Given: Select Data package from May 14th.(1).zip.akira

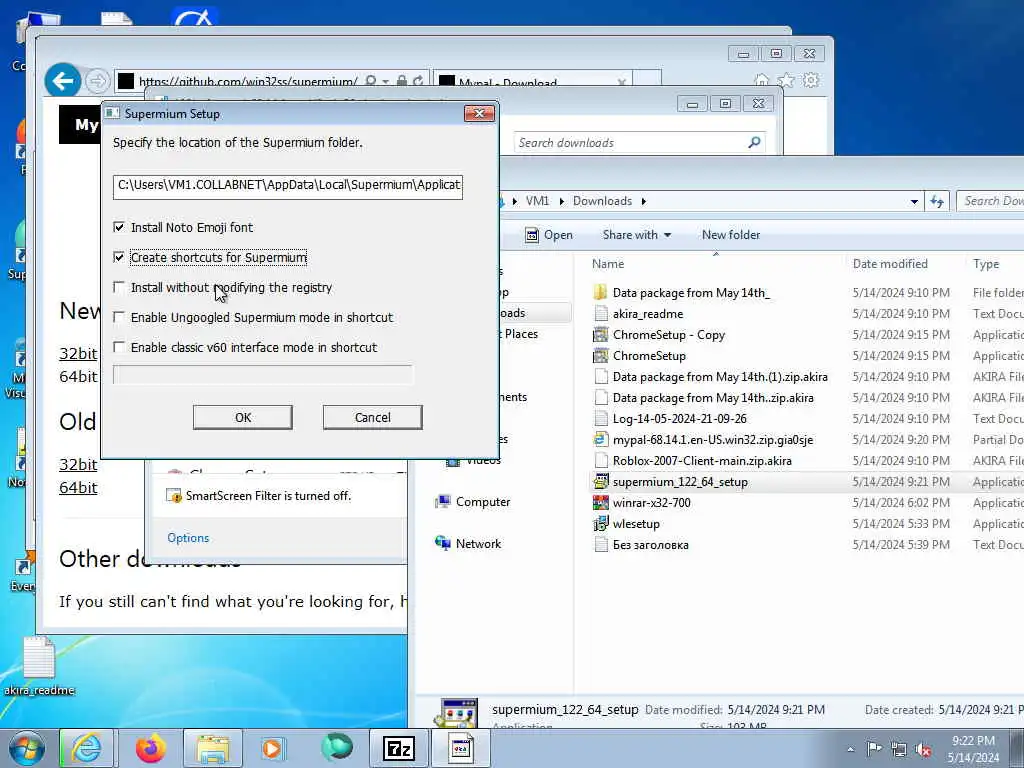Looking at the screenshot, I should [720, 377].
